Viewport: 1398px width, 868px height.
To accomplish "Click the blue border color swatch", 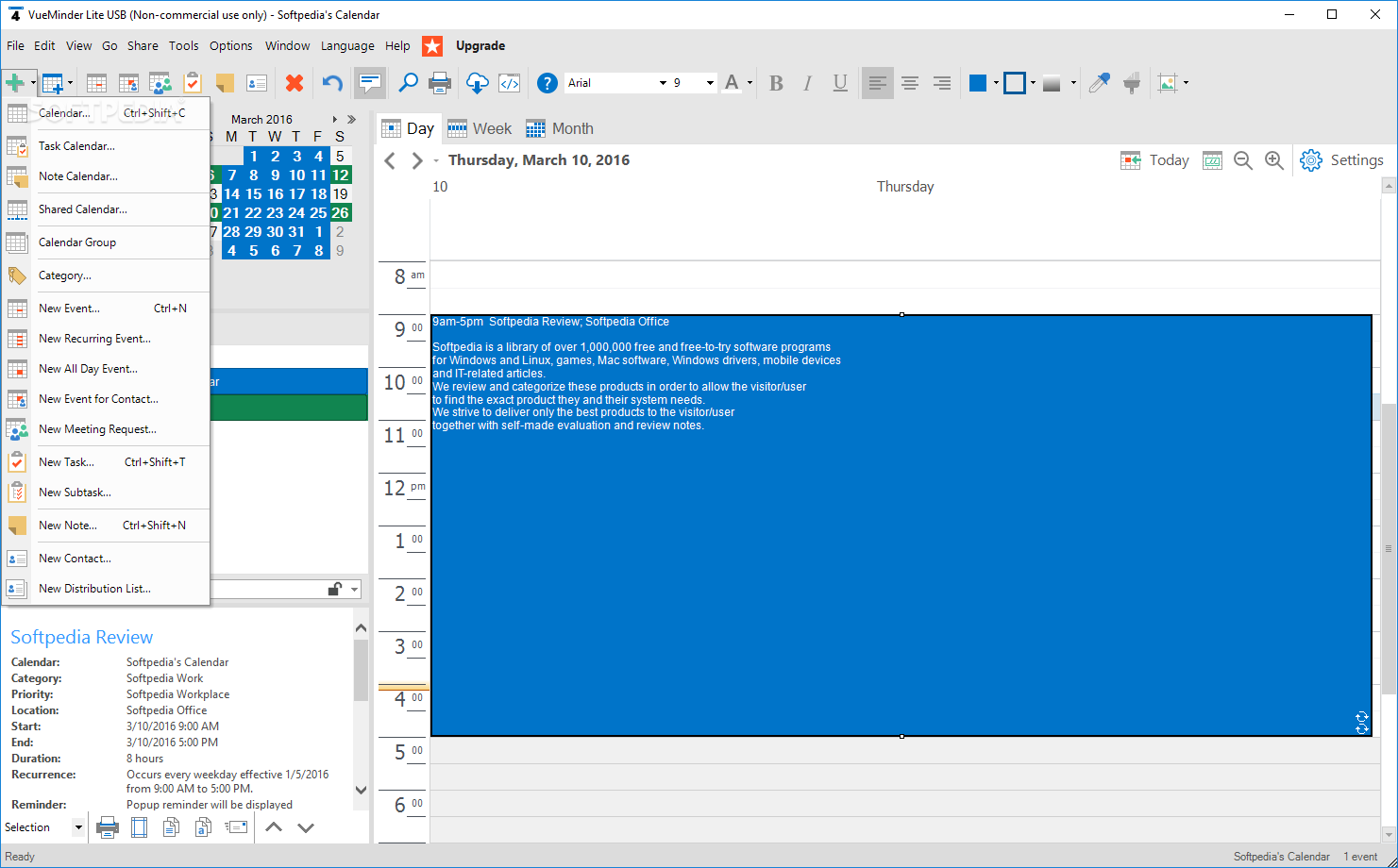I will tap(1015, 83).
